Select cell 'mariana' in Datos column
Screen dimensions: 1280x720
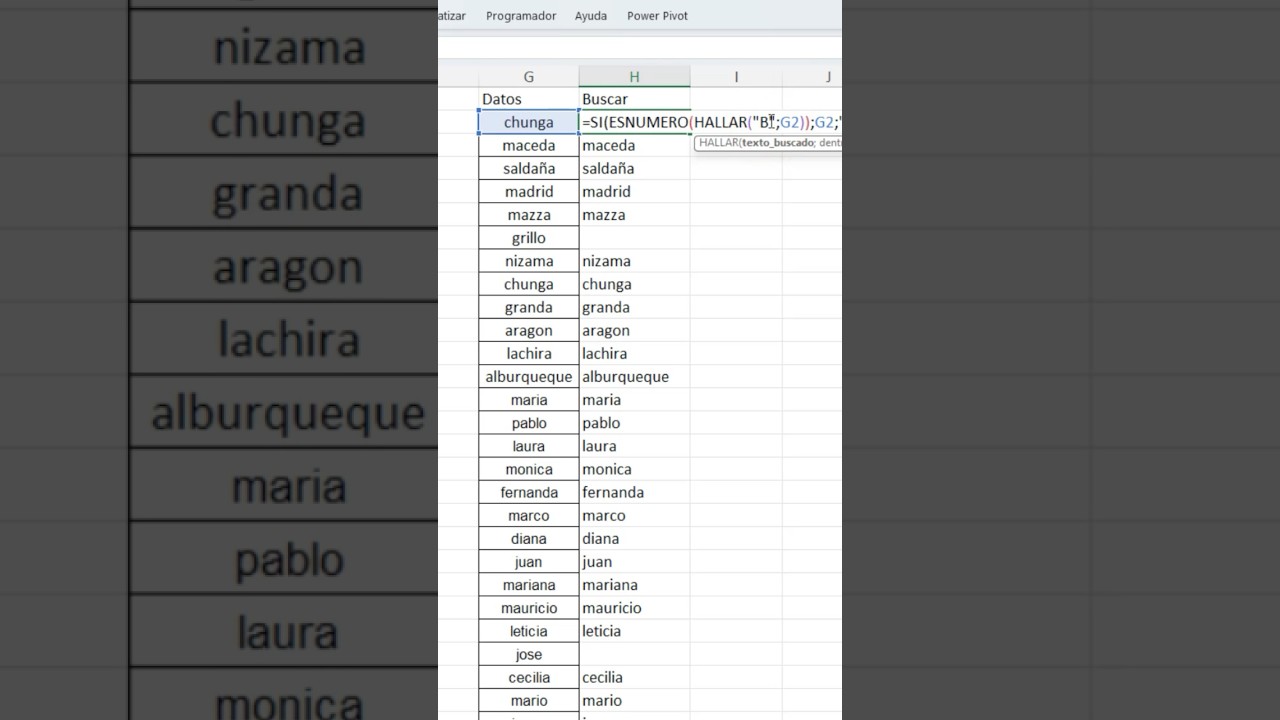[529, 585]
